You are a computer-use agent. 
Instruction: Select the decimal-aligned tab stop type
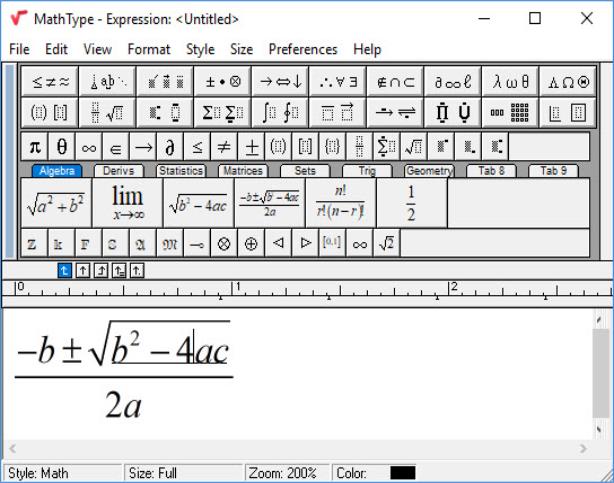[x=137, y=271]
